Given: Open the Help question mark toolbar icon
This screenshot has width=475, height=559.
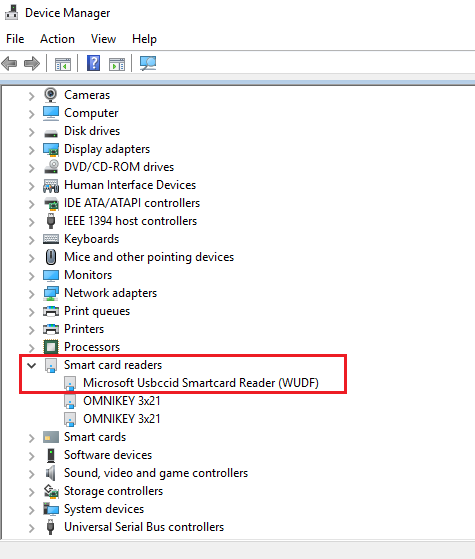Looking at the screenshot, I should coord(93,63).
